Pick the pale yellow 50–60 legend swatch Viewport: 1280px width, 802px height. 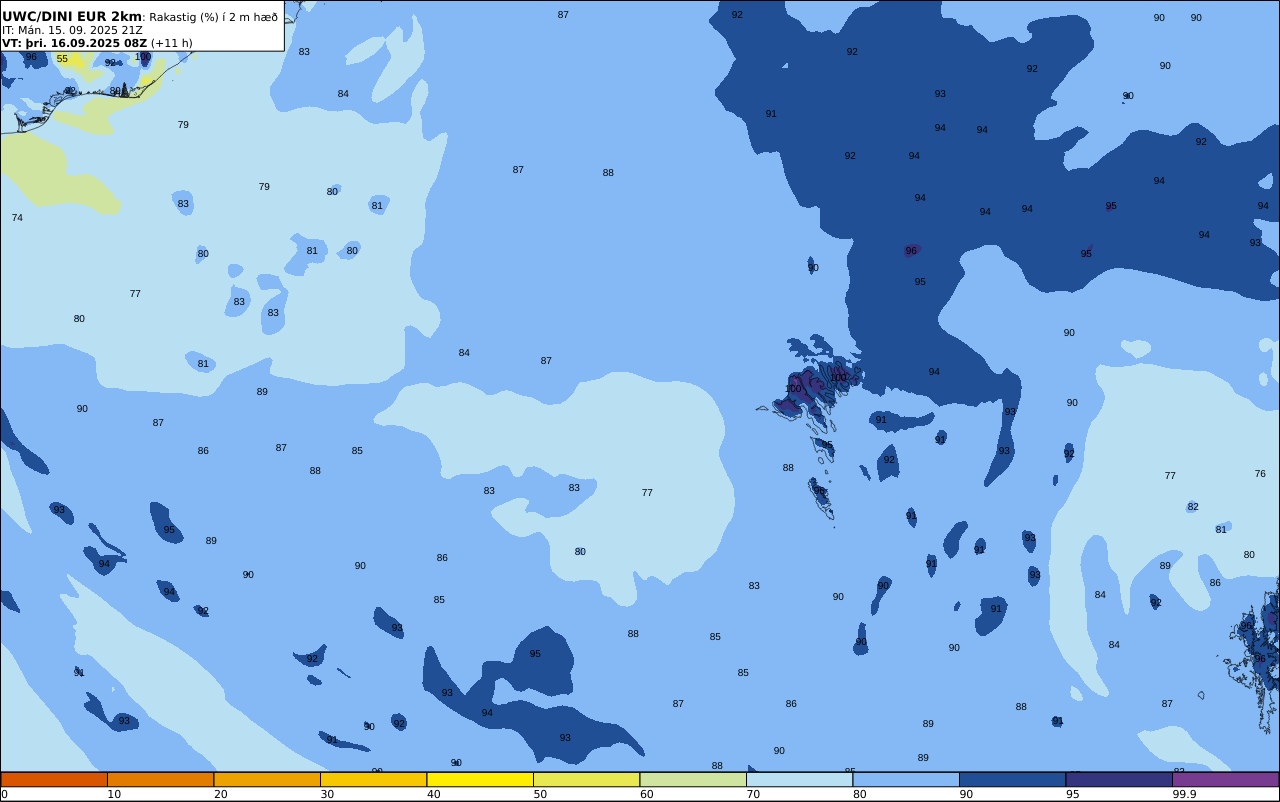[586, 779]
